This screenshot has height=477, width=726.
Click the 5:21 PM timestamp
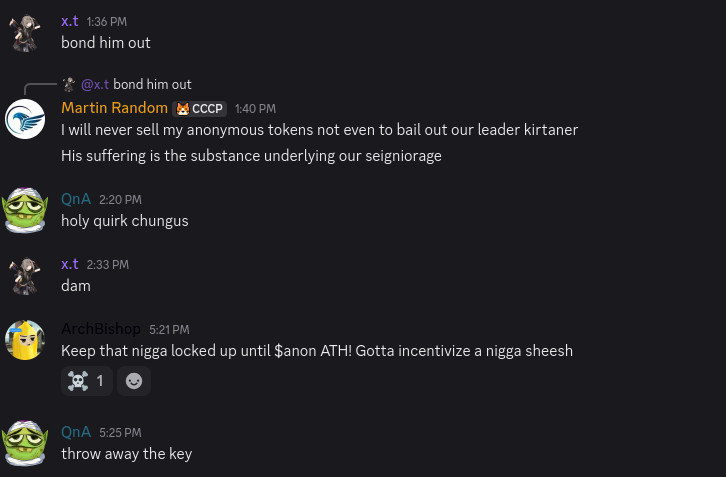coord(169,329)
